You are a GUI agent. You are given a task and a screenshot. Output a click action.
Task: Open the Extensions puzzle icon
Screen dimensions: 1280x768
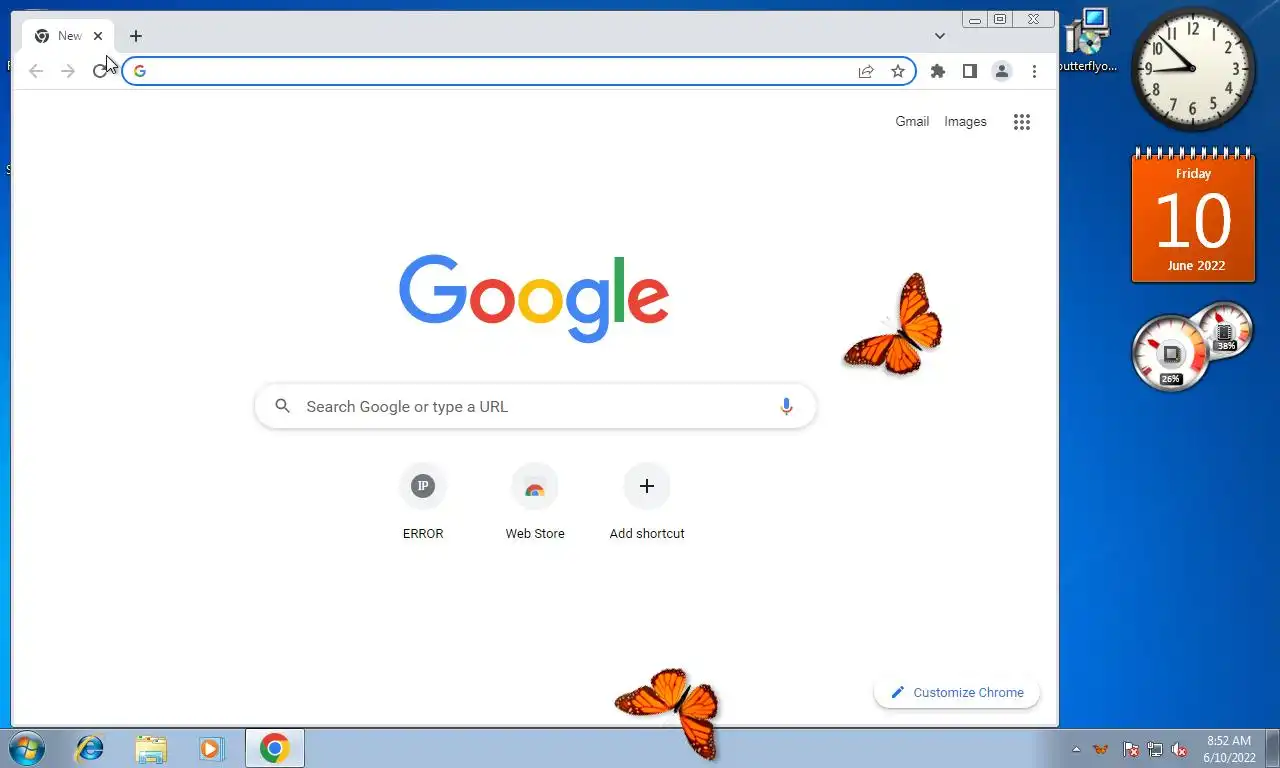coord(938,71)
